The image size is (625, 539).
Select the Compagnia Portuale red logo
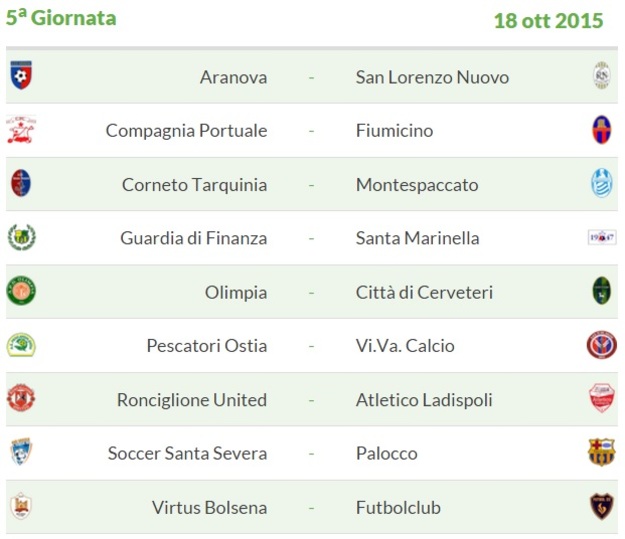point(21,129)
